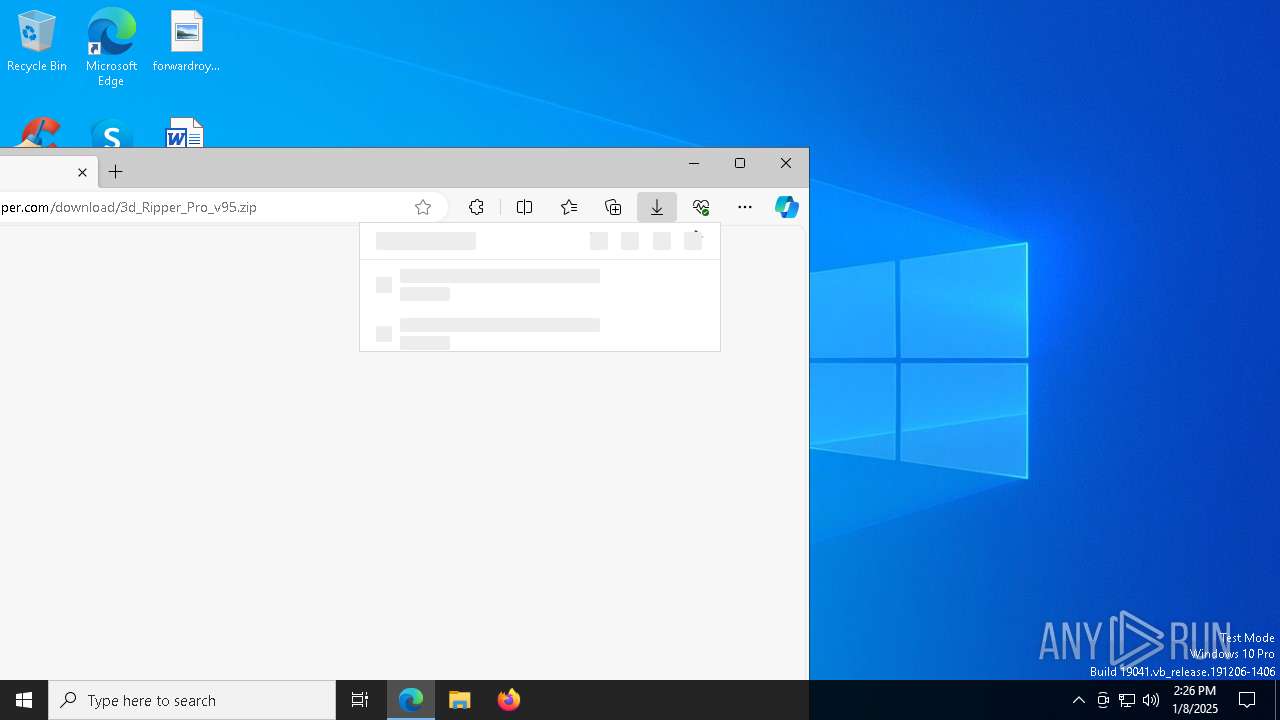
Task: Open File Explorer from the taskbar
Action: [x=460, y=700]
